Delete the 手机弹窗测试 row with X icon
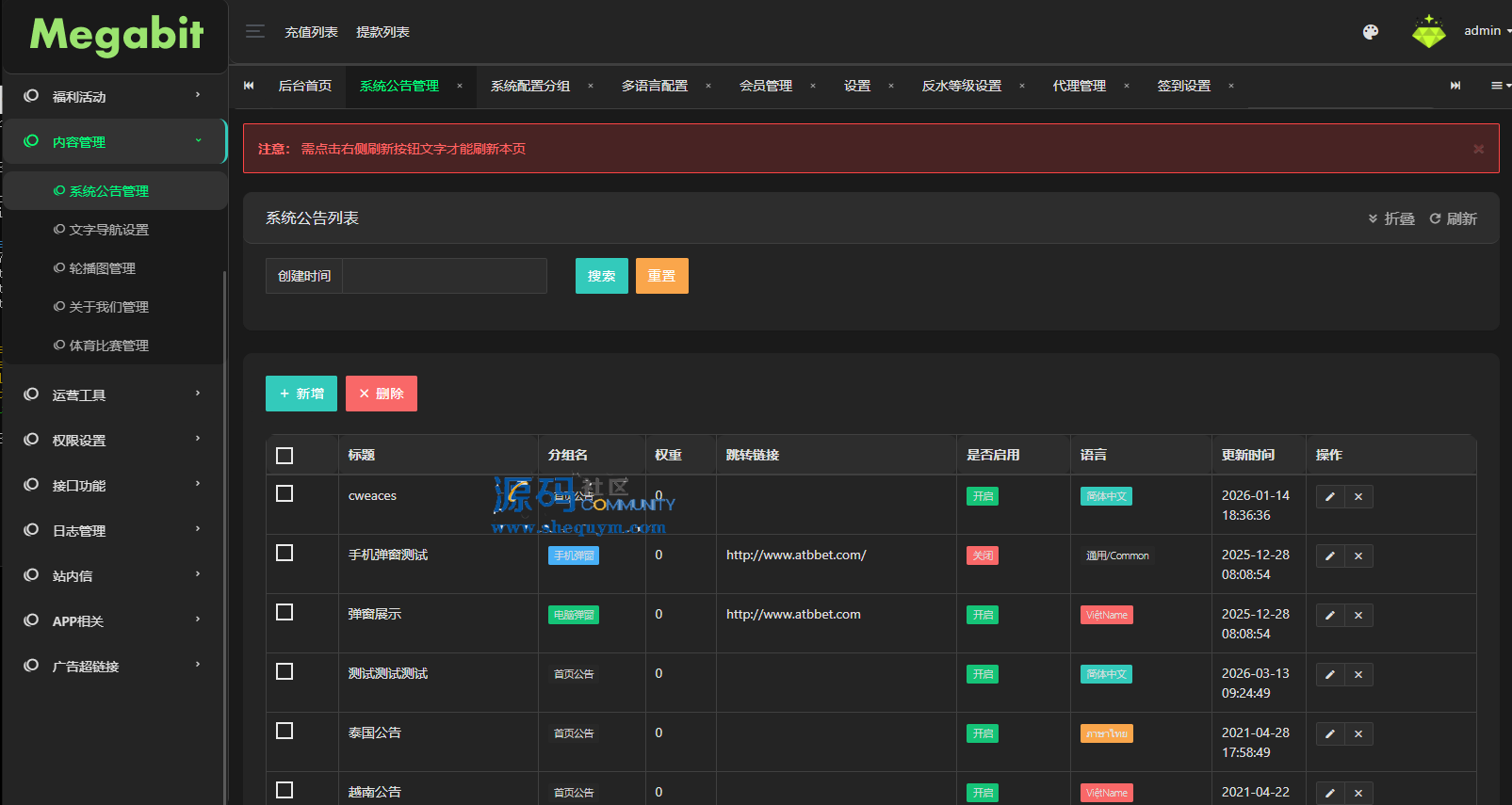Image resolution: width=1512 pixels, height=805 pixels. click(1358, 556)
